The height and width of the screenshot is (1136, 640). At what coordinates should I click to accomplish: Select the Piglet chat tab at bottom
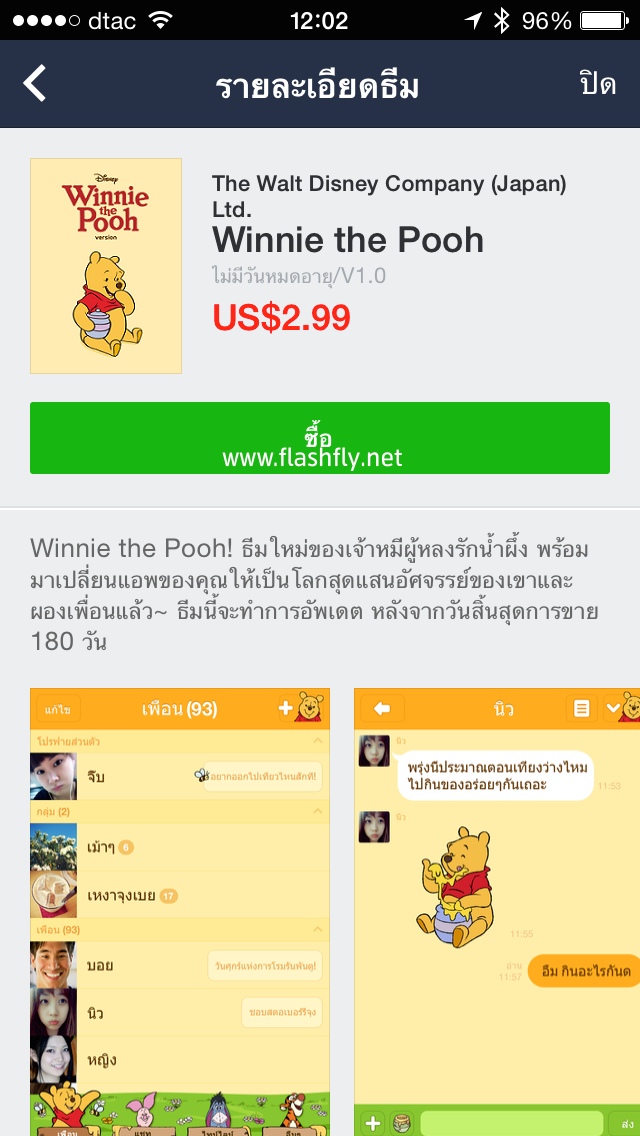click(x=142, y=1112)
